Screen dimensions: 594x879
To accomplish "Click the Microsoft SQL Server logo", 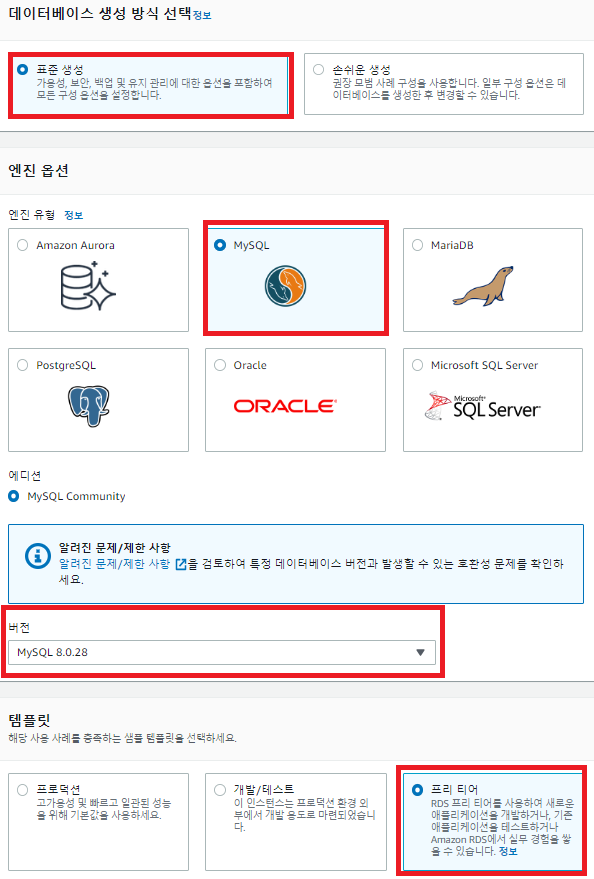I will 483,406.
